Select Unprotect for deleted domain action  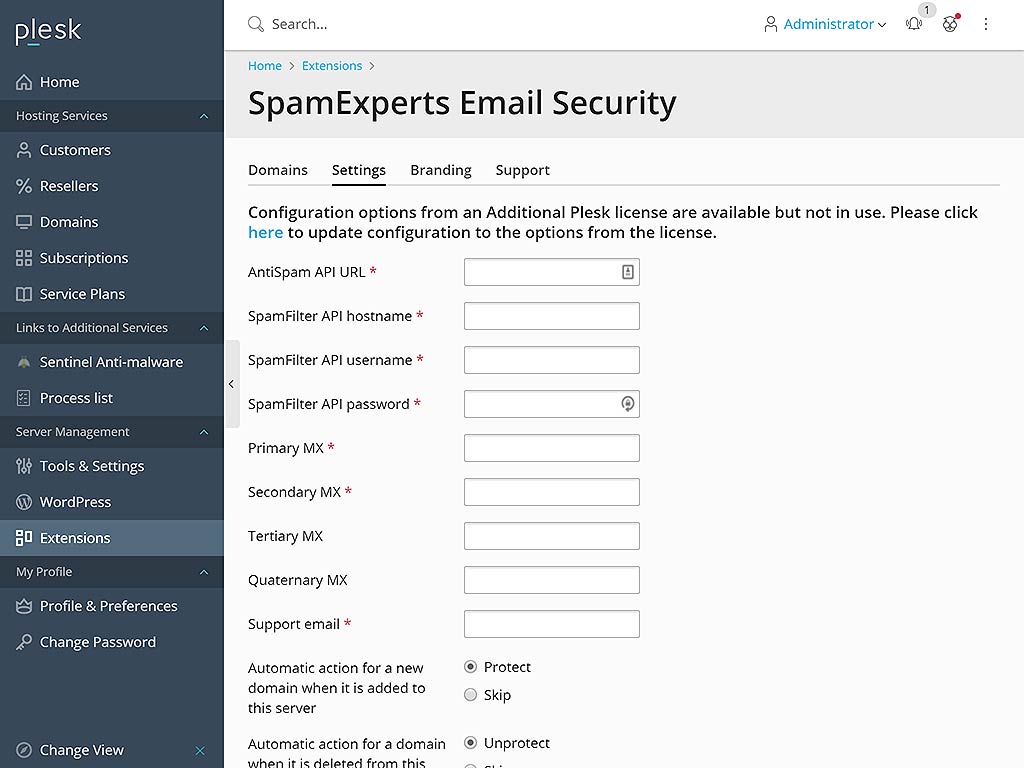[470, 743]
